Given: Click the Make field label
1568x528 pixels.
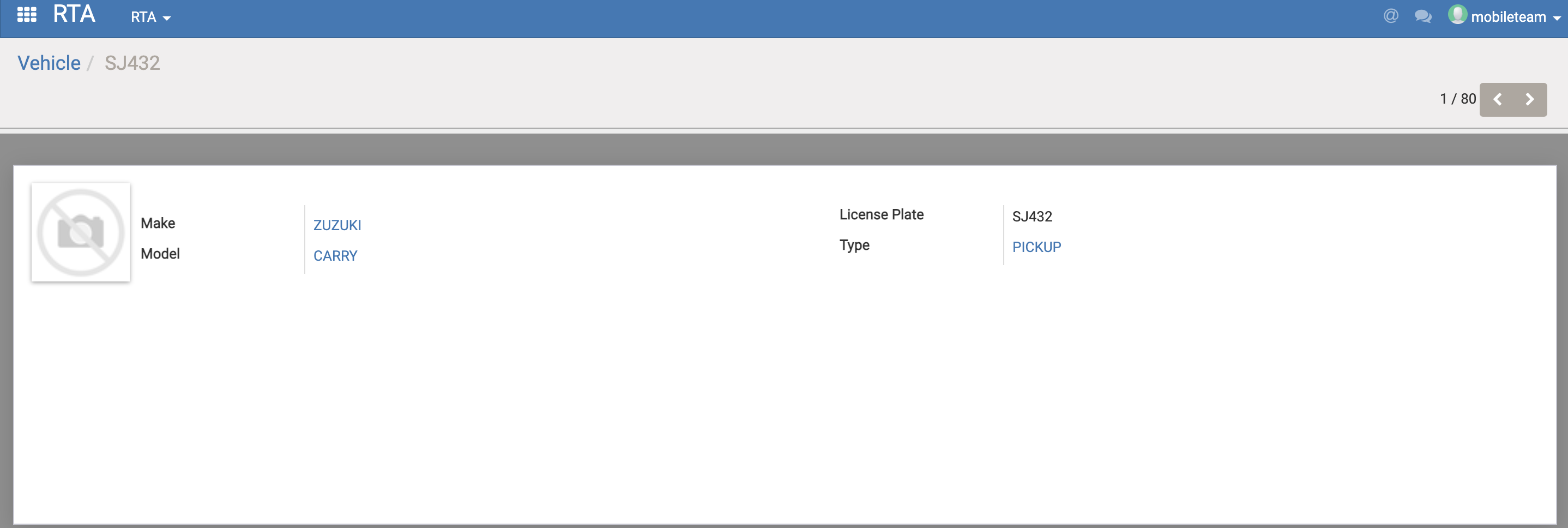Looking at the screenshot, I should 158,223.
